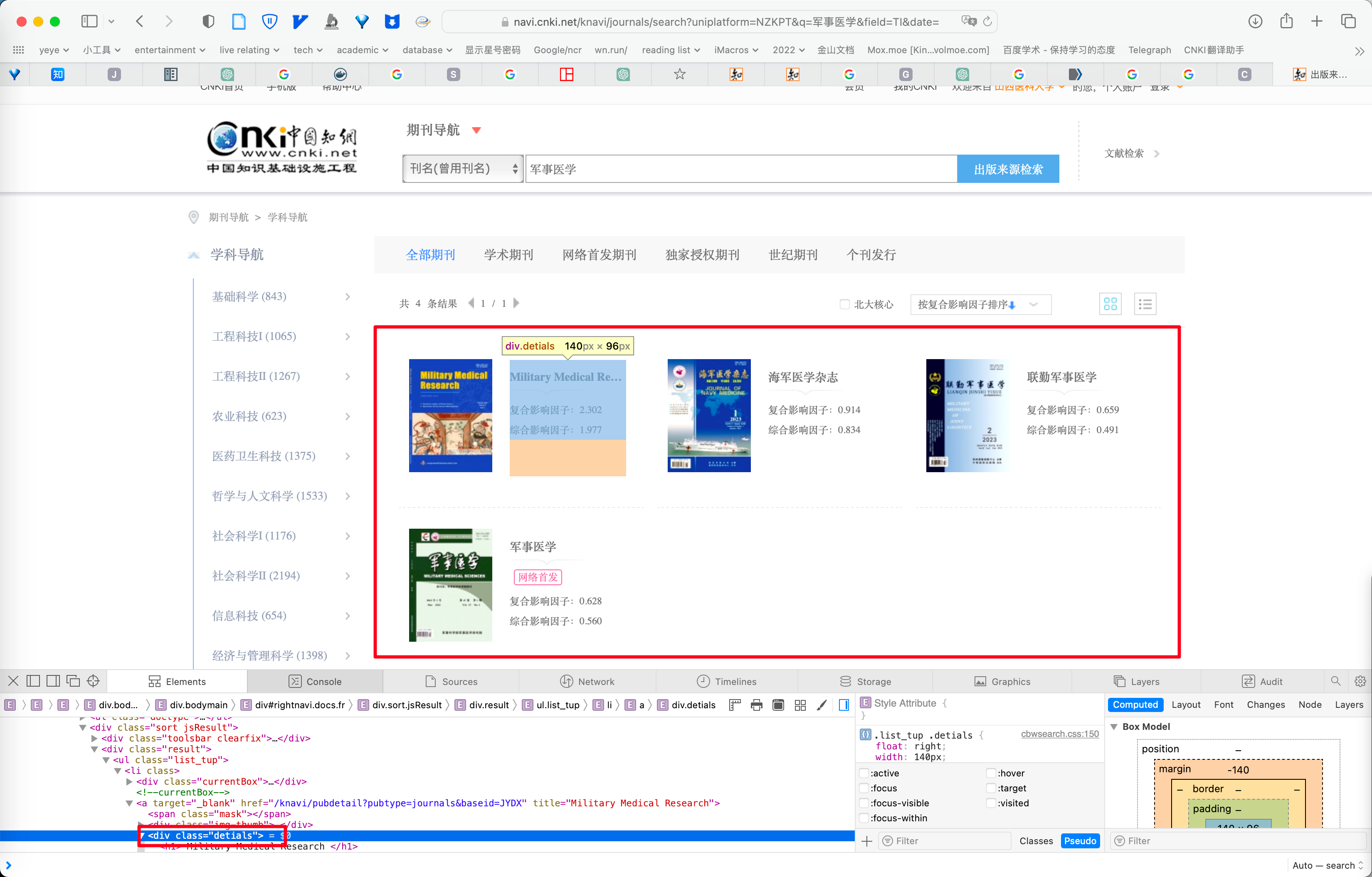
Task: Open the 刊名(曾用刊名) field dropdown
Action: pos(462,169)
